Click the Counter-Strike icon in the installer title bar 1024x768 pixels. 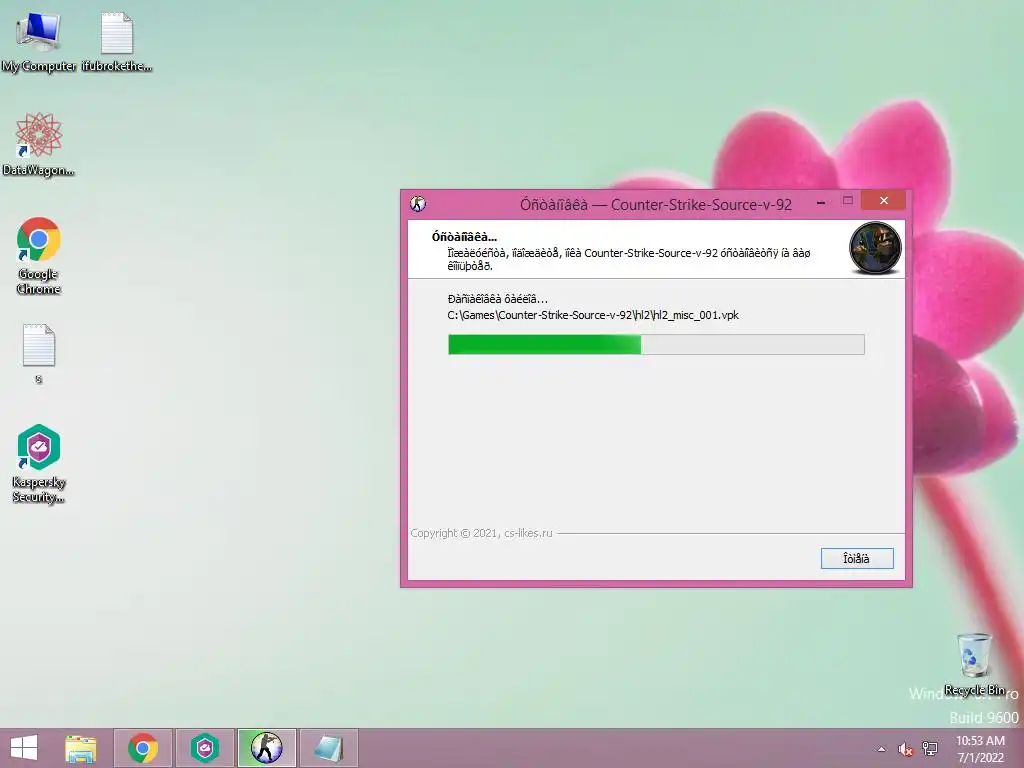click(418, 204)
